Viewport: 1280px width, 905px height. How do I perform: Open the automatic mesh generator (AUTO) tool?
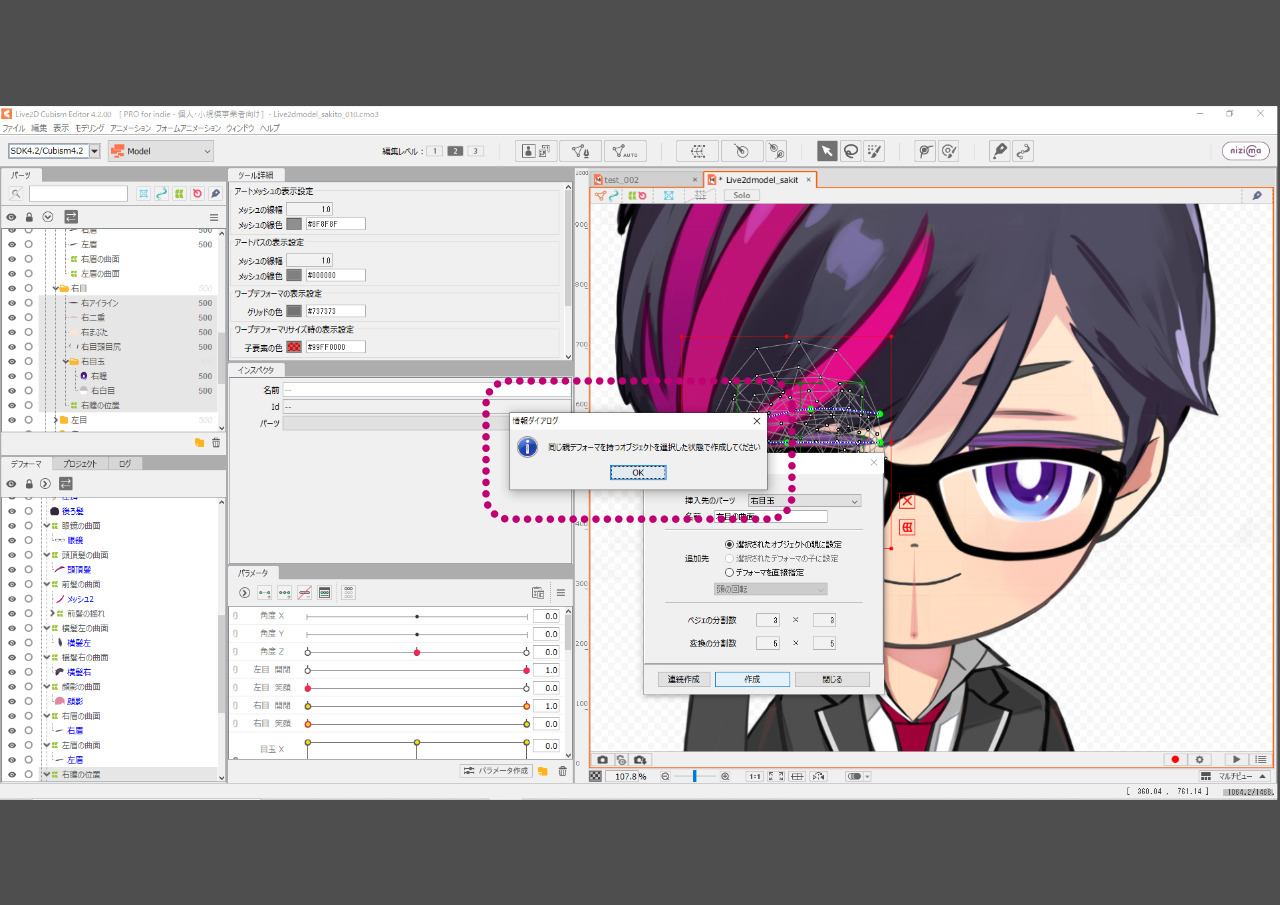click(625, 151)
